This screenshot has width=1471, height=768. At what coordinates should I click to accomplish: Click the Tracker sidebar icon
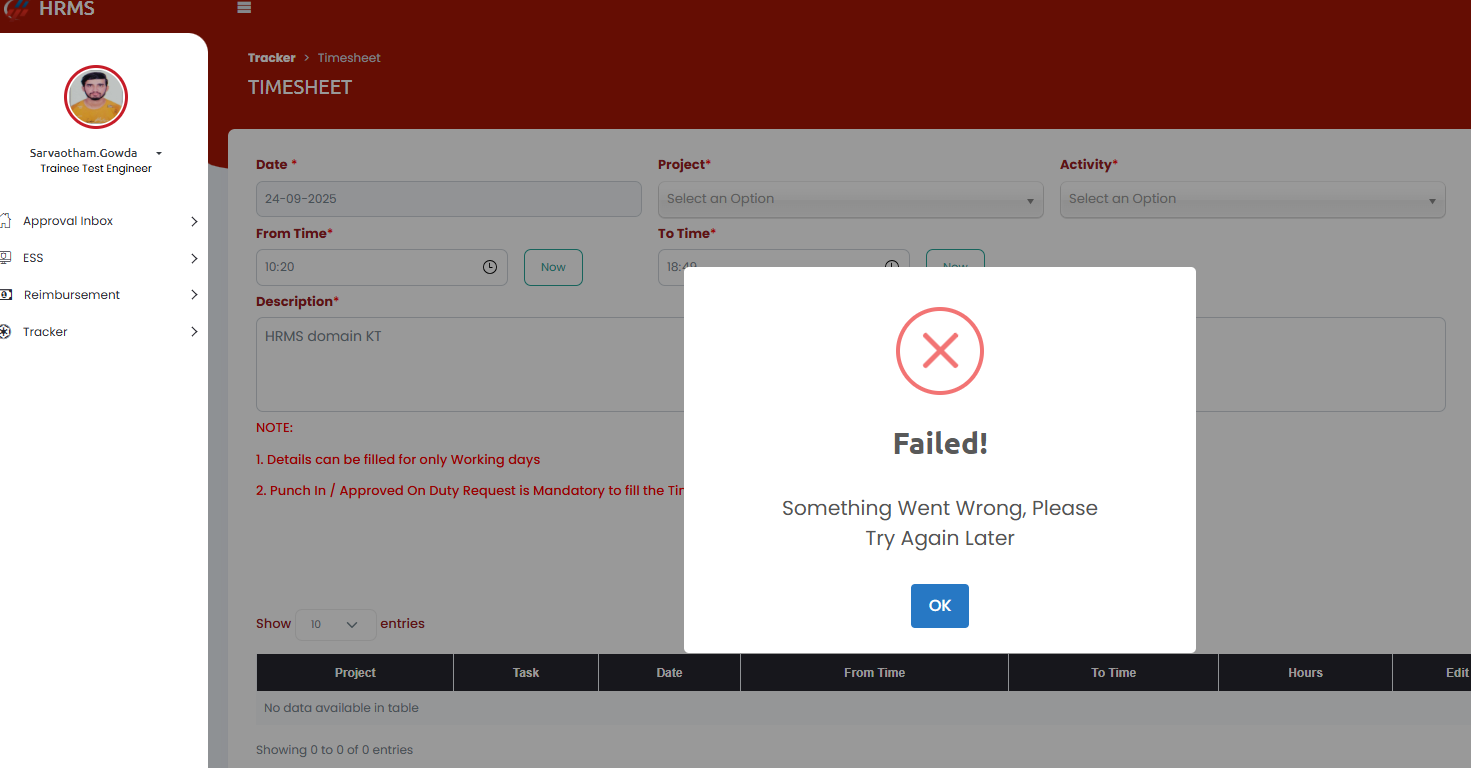coord(5,332)
